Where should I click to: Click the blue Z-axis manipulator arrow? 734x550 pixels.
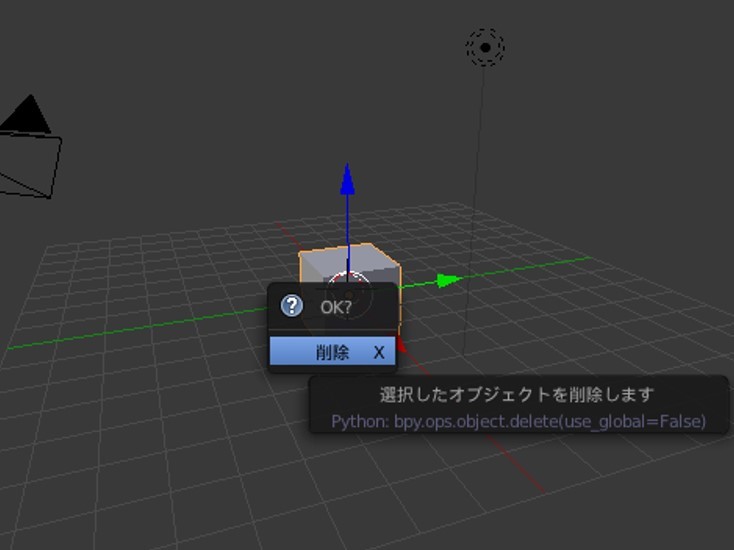(x=347, y=179)
